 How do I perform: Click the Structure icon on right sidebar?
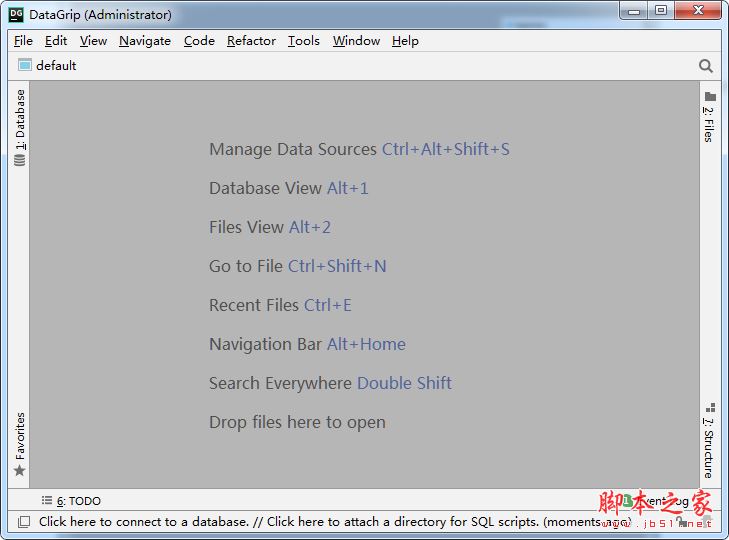pyautogui.click(x=710, y=408)
